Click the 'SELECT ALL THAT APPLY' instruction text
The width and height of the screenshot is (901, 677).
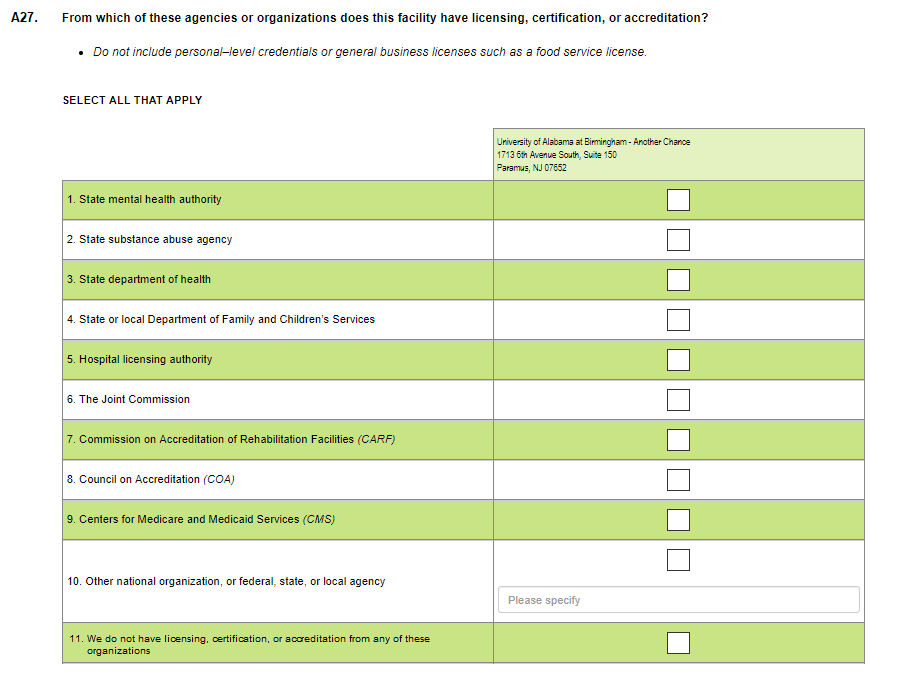point(132,100)
